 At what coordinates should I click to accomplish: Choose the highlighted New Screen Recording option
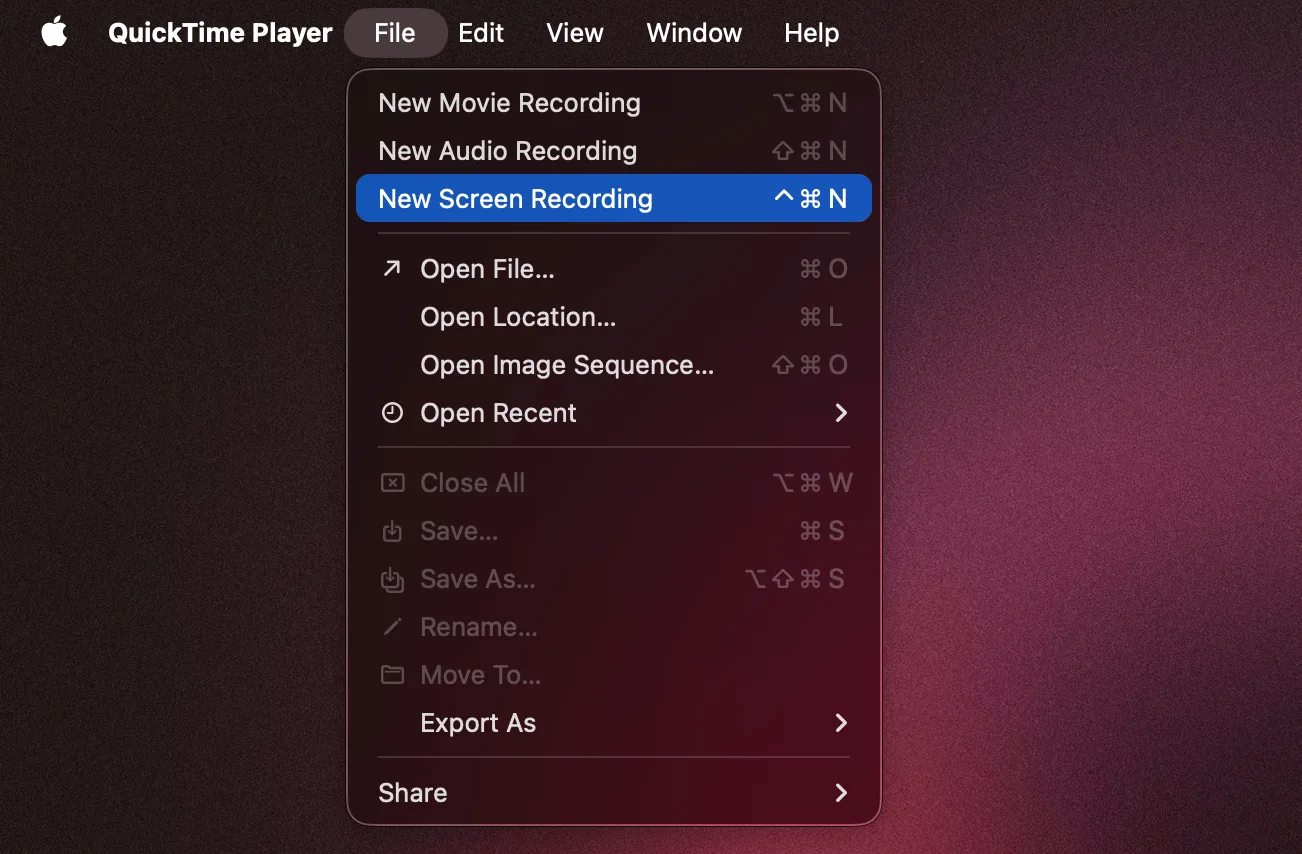514,198
